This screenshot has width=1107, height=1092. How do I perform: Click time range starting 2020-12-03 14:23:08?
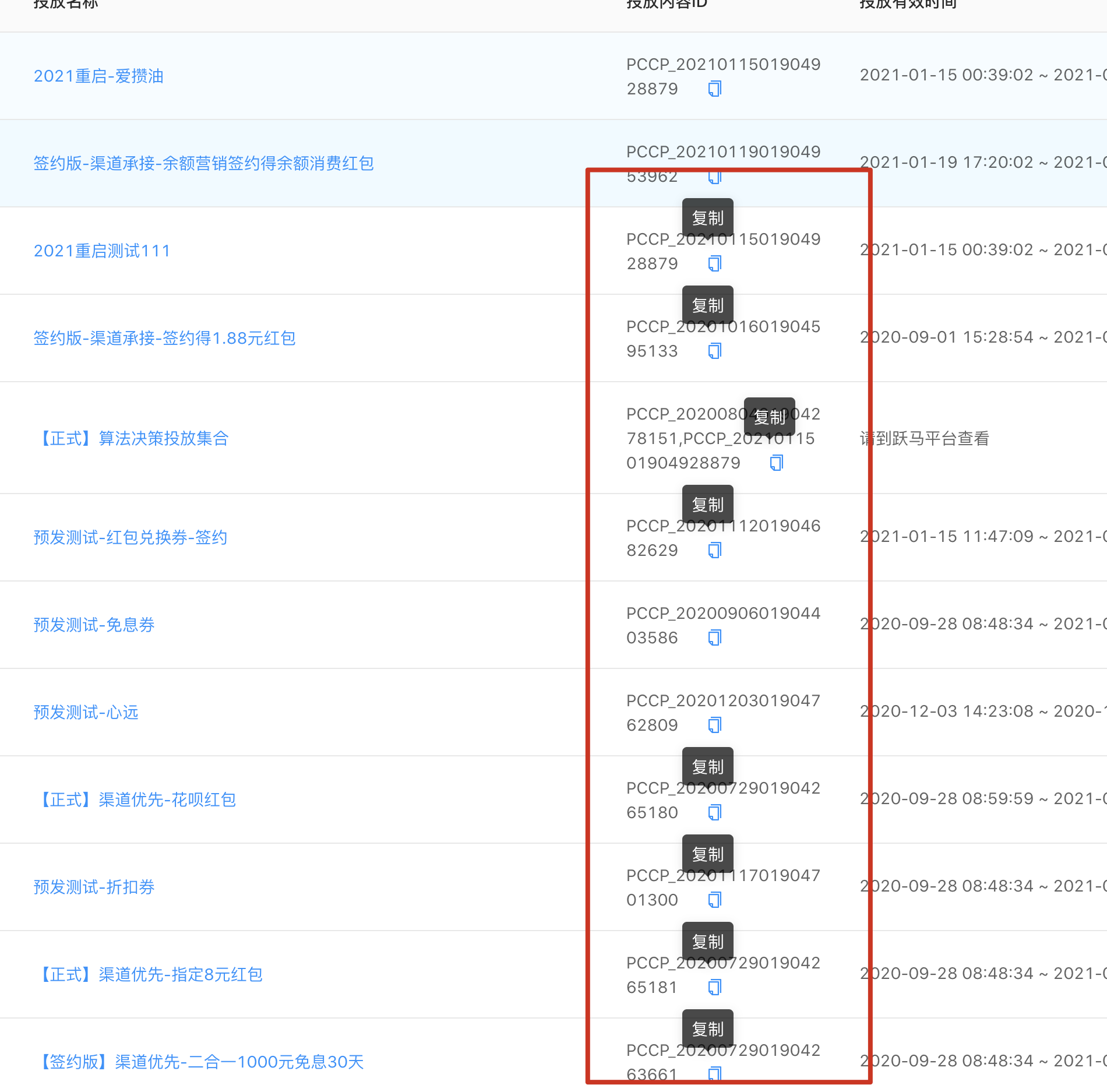(983, 711)
